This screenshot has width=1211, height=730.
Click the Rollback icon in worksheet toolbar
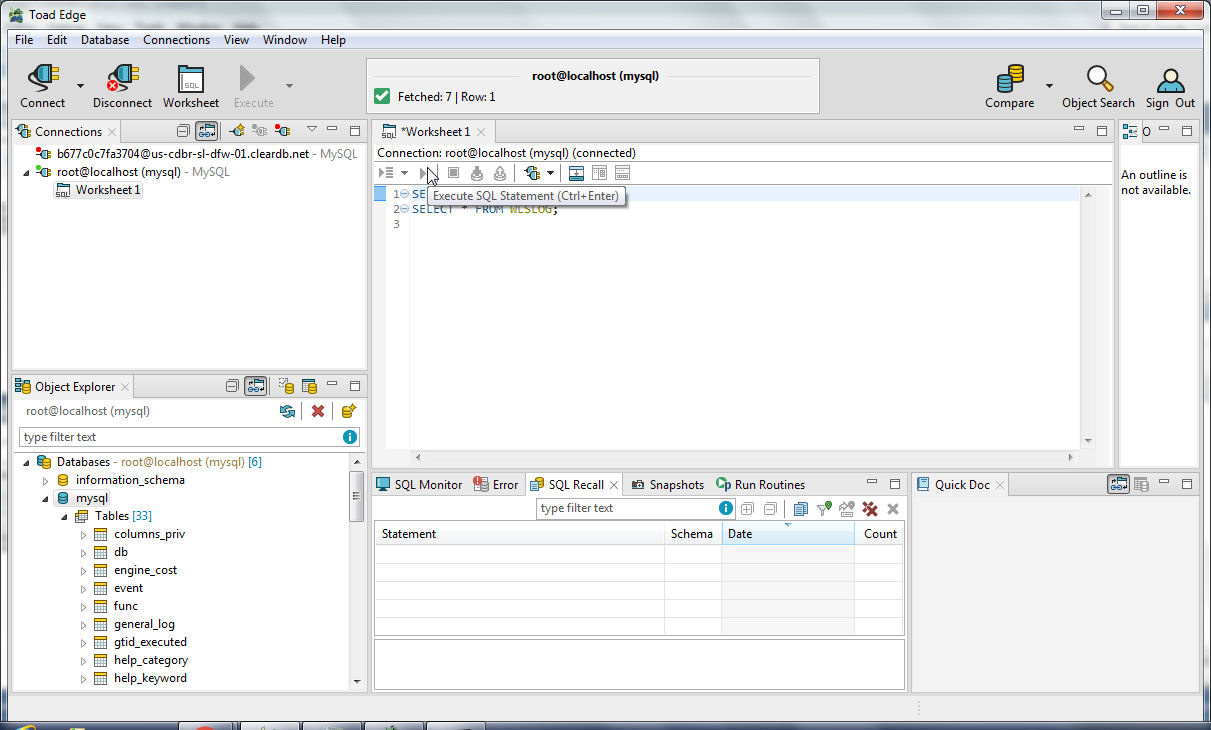pyautogui.click(x=500, y=173)
